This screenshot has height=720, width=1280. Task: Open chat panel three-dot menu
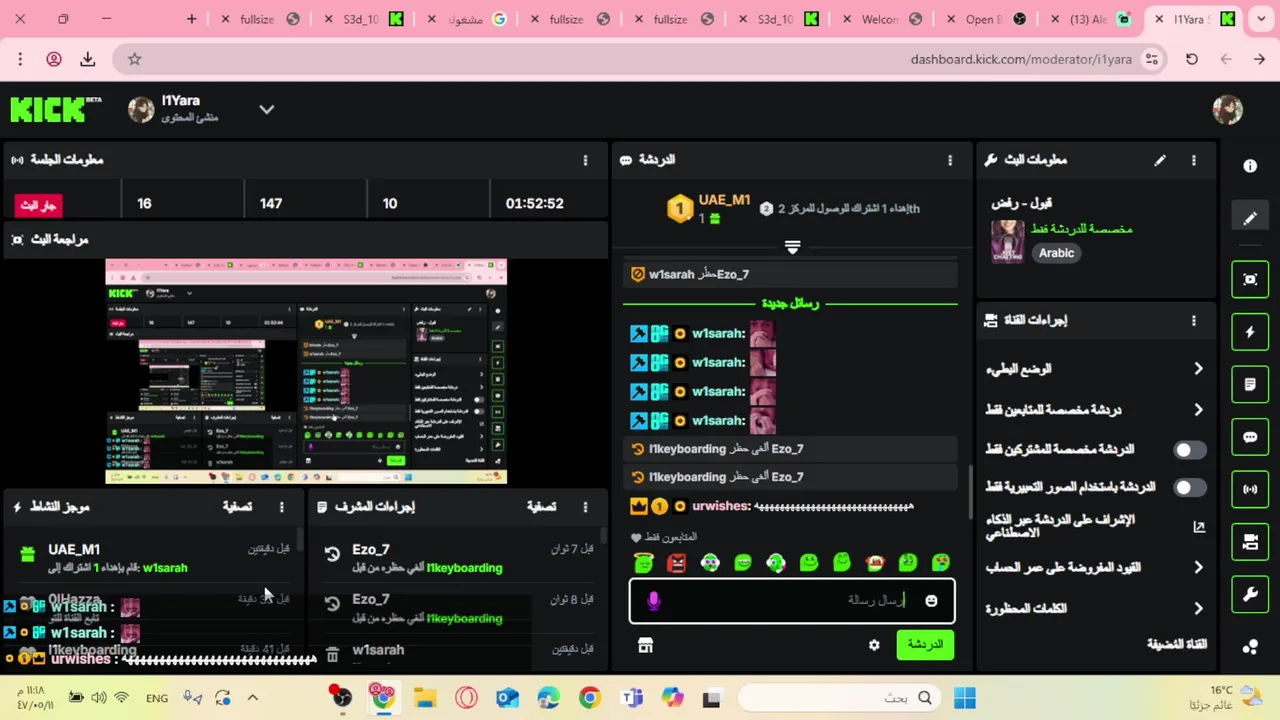coord(950,160)
